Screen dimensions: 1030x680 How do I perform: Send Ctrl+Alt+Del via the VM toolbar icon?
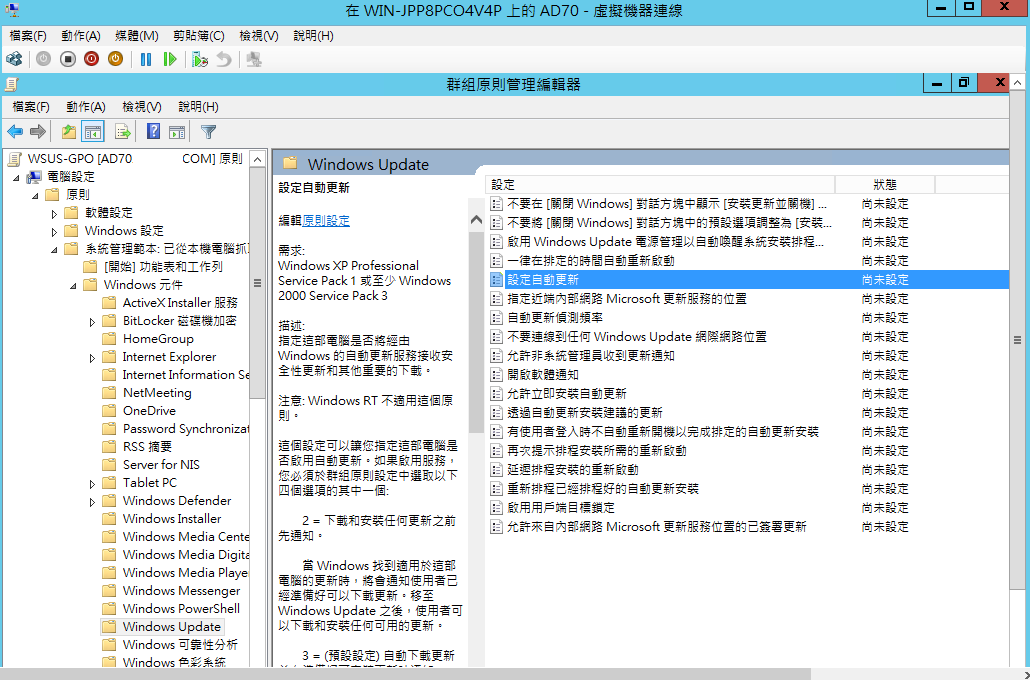14,59
